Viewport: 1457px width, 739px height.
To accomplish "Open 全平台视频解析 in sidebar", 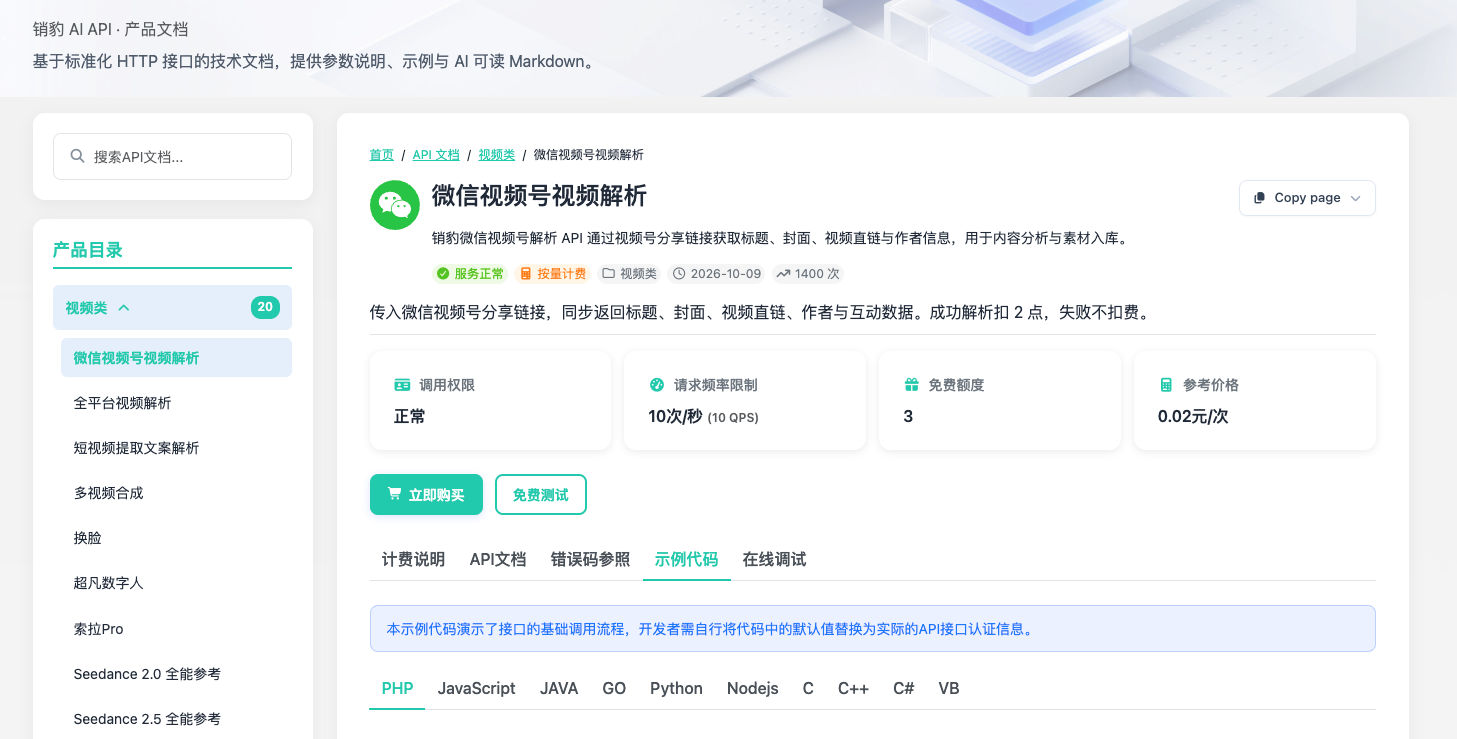I will point(176,403).
